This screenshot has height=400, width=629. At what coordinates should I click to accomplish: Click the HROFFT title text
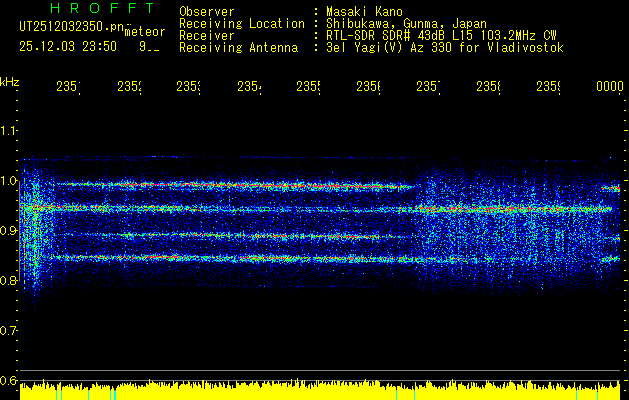point(103,8)
